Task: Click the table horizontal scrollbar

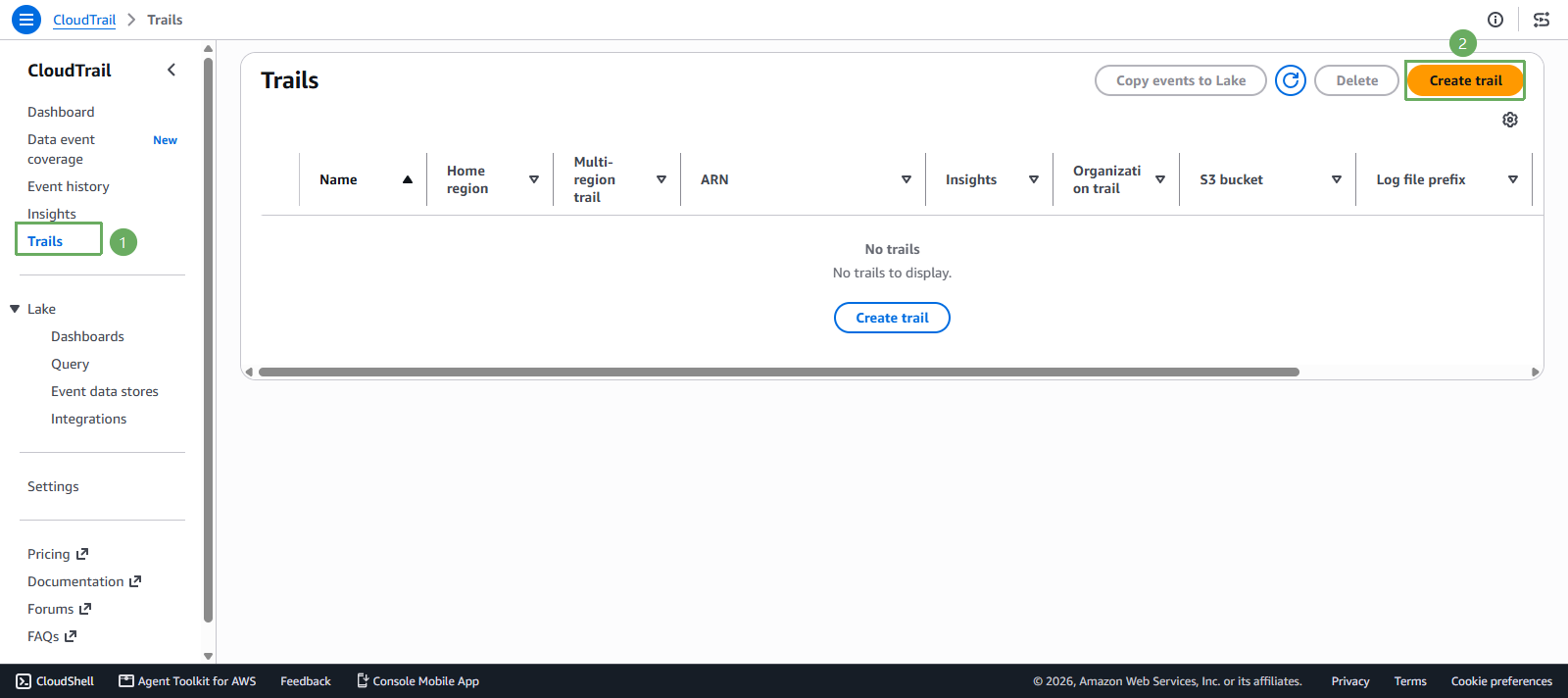Action: pyautogui.click(x=779, y=373)
